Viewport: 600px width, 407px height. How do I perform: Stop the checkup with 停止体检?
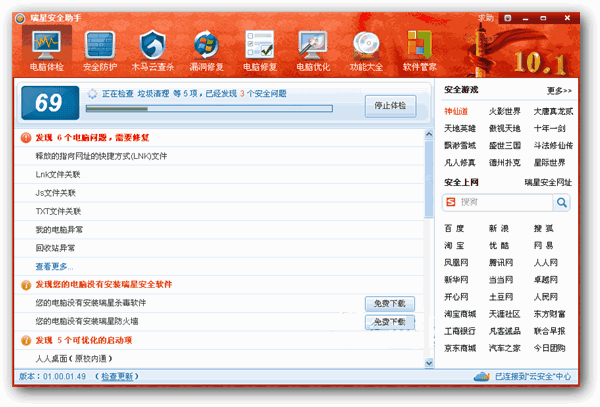click(390, 106)
